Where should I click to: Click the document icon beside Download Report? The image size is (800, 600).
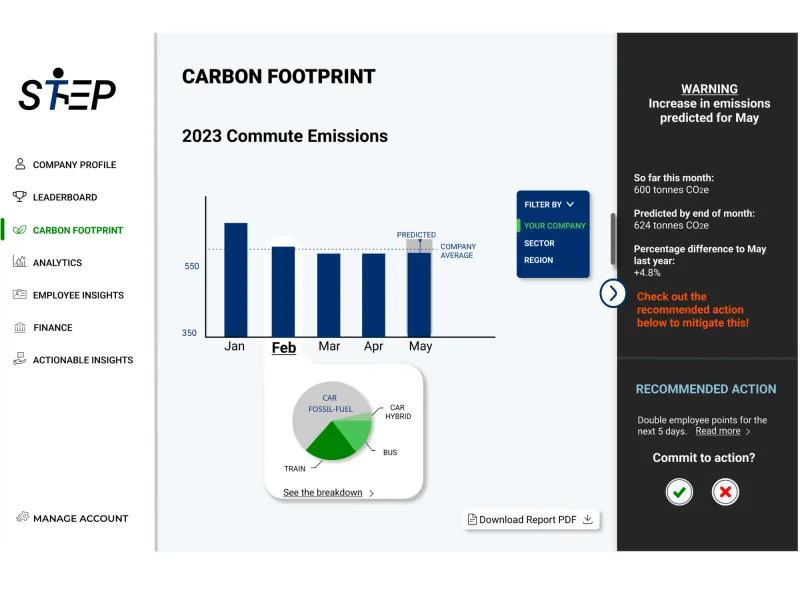pyautogui.click(x=472, y=519)
